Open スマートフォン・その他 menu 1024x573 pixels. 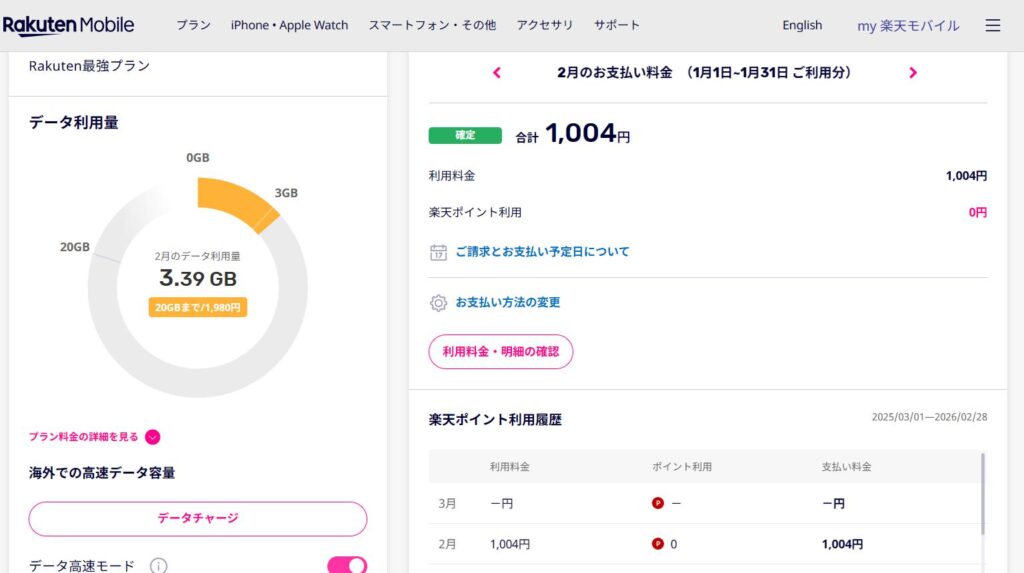point(432,25)
